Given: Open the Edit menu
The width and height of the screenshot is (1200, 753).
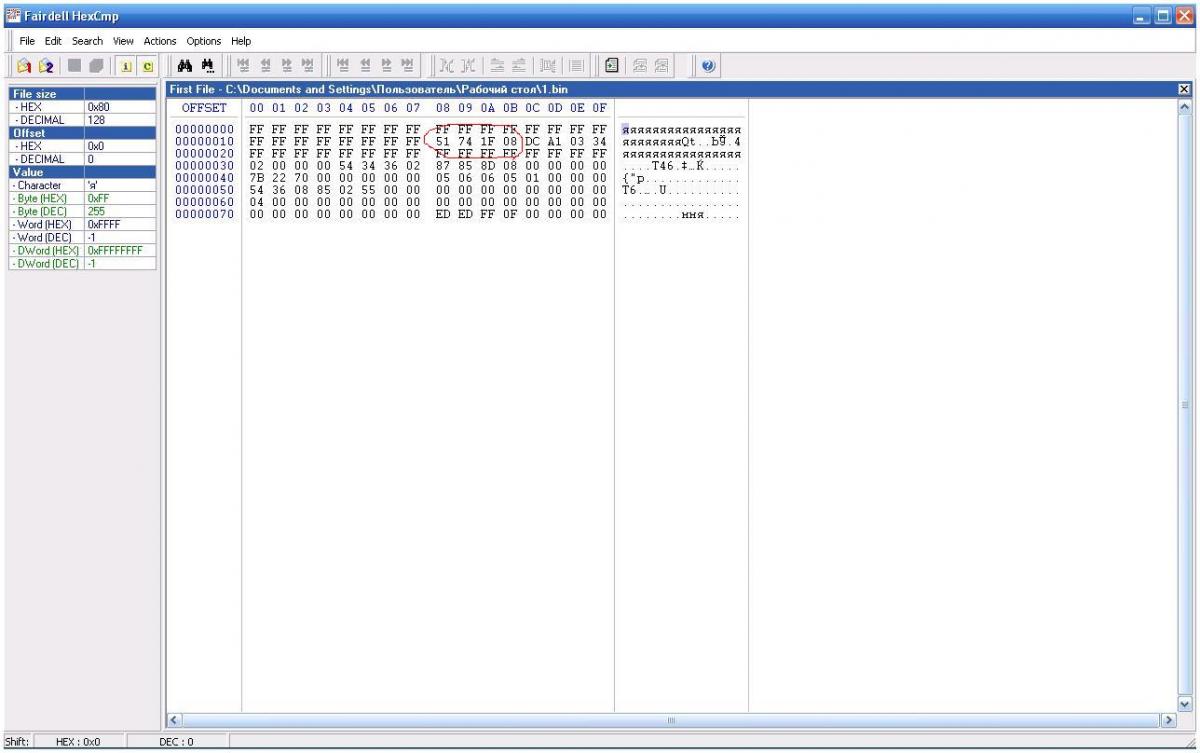Looking at the screenshot, I should [x=53, y=41].
